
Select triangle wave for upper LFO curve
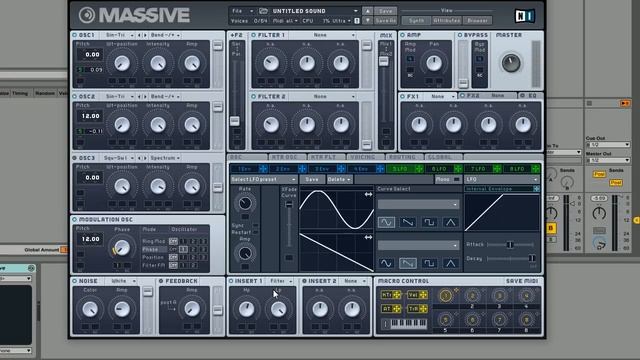click(450, 222)
